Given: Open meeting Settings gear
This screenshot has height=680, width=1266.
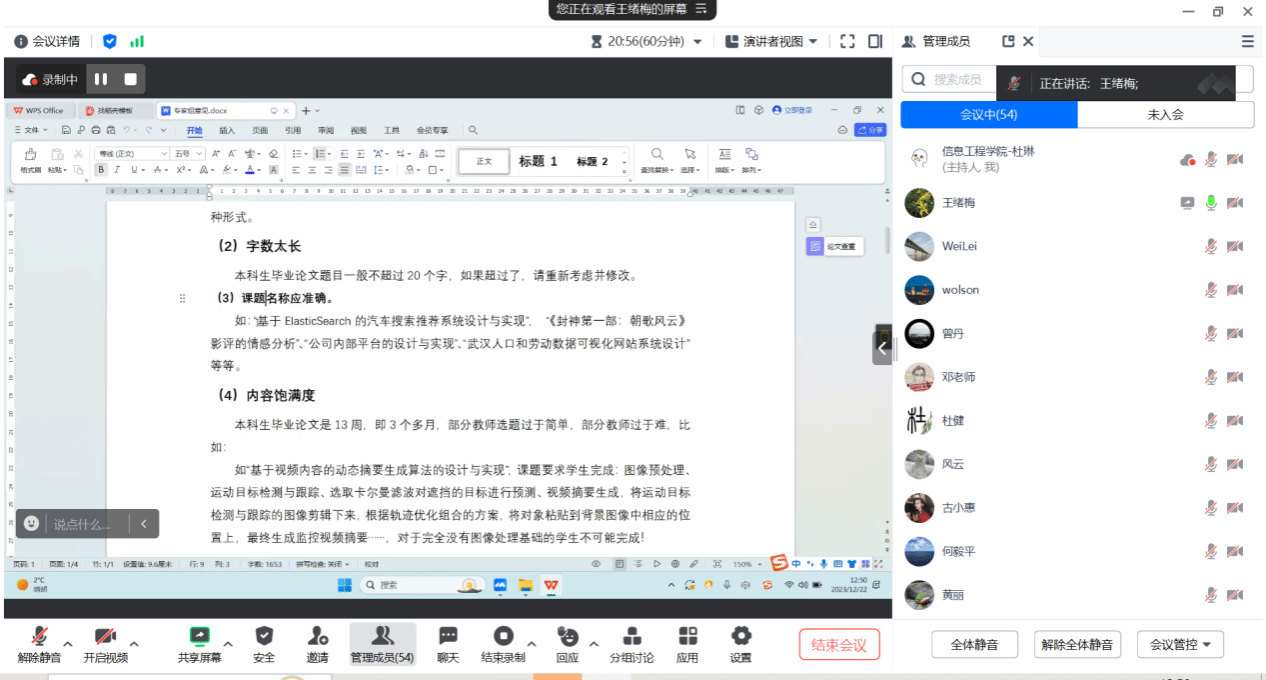Looking at the screenshot, I should (740, 637).
